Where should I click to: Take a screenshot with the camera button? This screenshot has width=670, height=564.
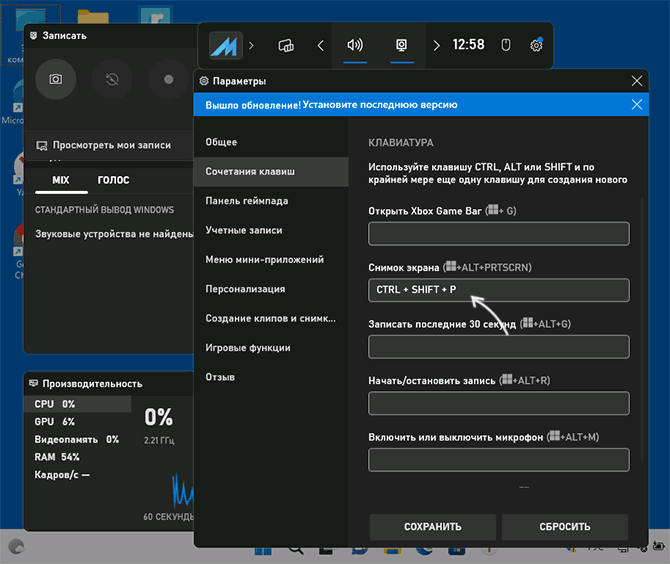(x=56, y=79)
